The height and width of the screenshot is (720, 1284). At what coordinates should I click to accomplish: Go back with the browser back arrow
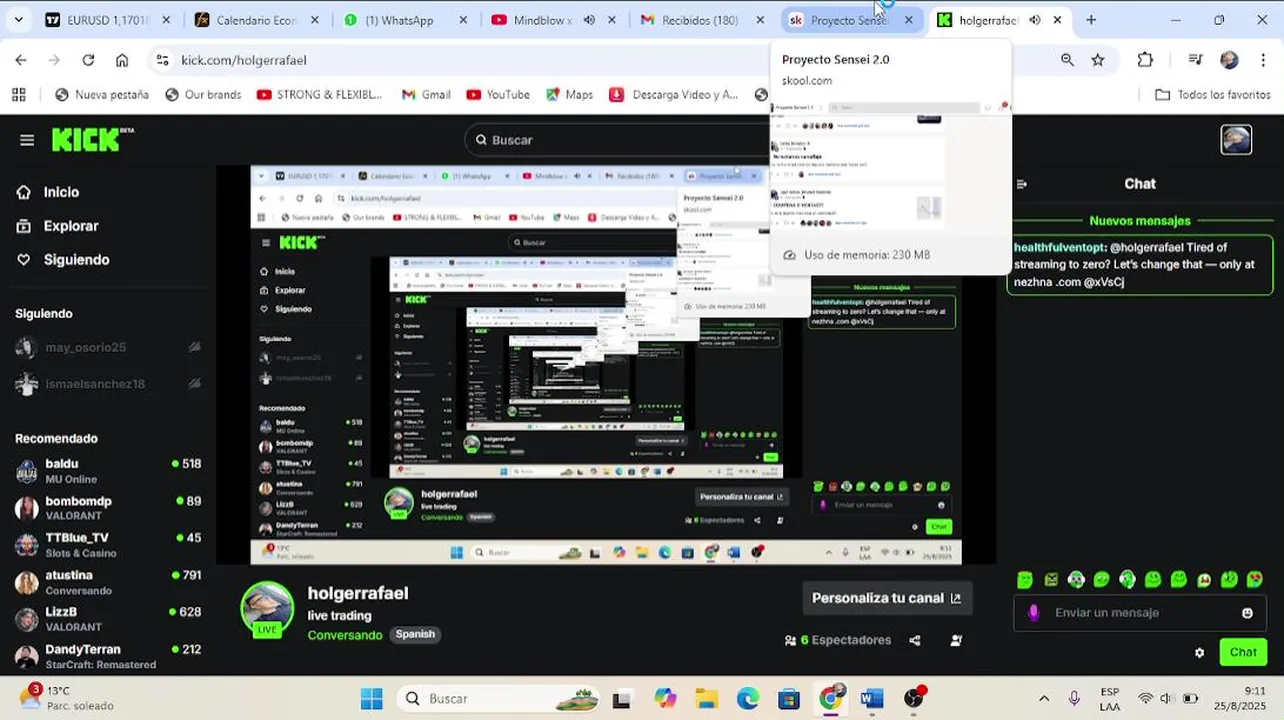pos(21,60)
